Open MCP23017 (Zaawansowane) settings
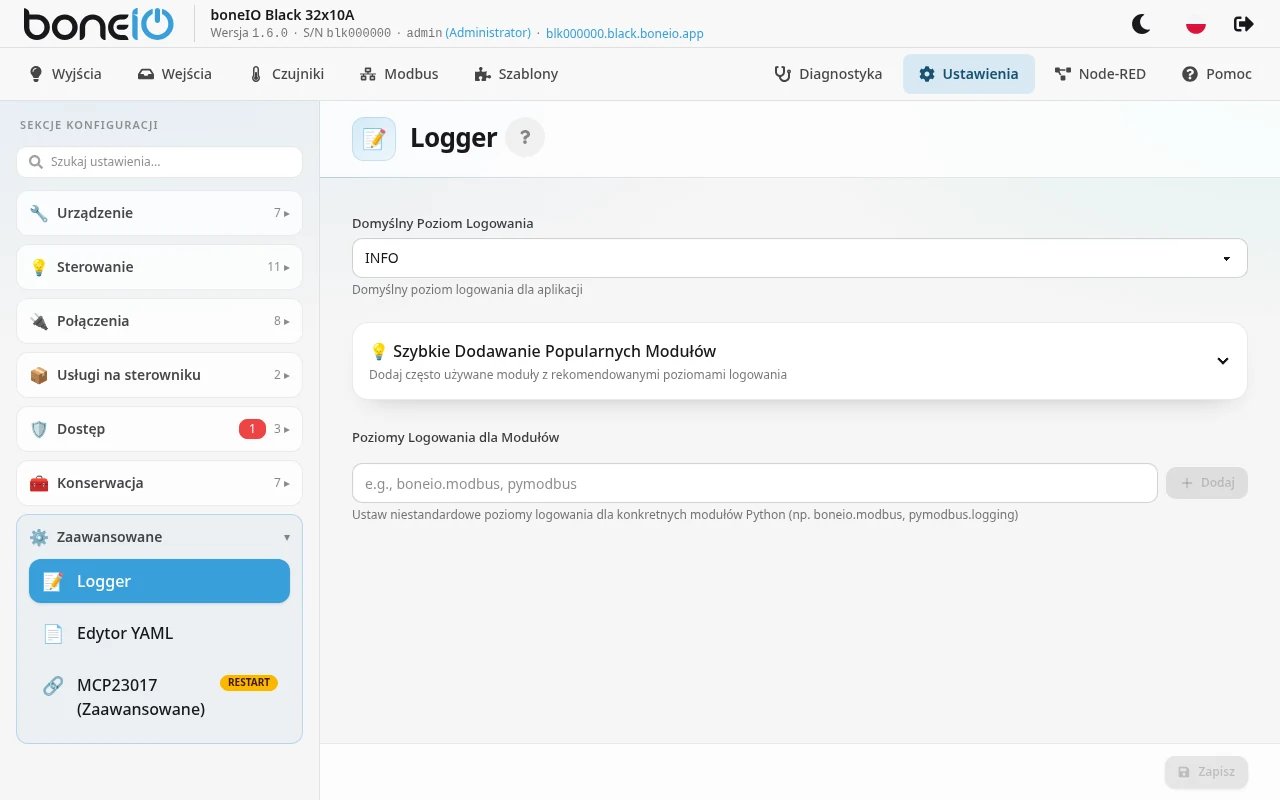 (x=159, y=697)
